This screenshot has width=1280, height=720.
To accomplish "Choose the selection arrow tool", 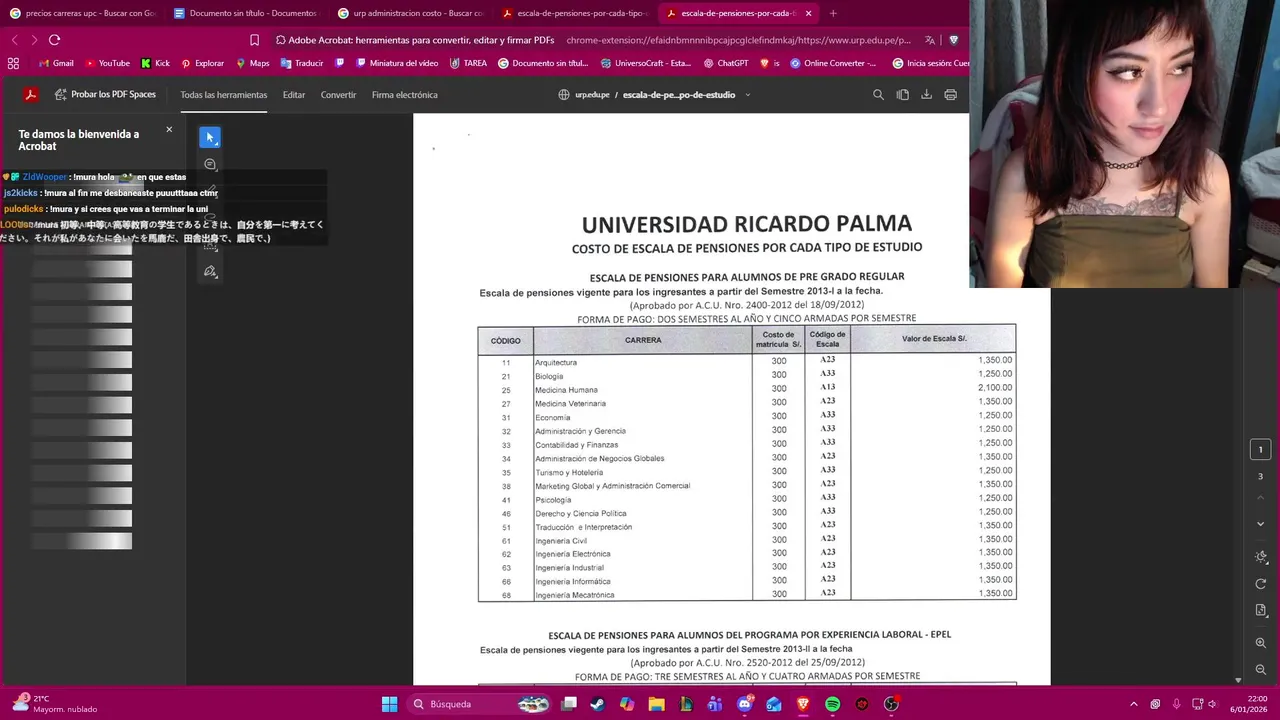I will pyautogui.click(x=210, y=137).
